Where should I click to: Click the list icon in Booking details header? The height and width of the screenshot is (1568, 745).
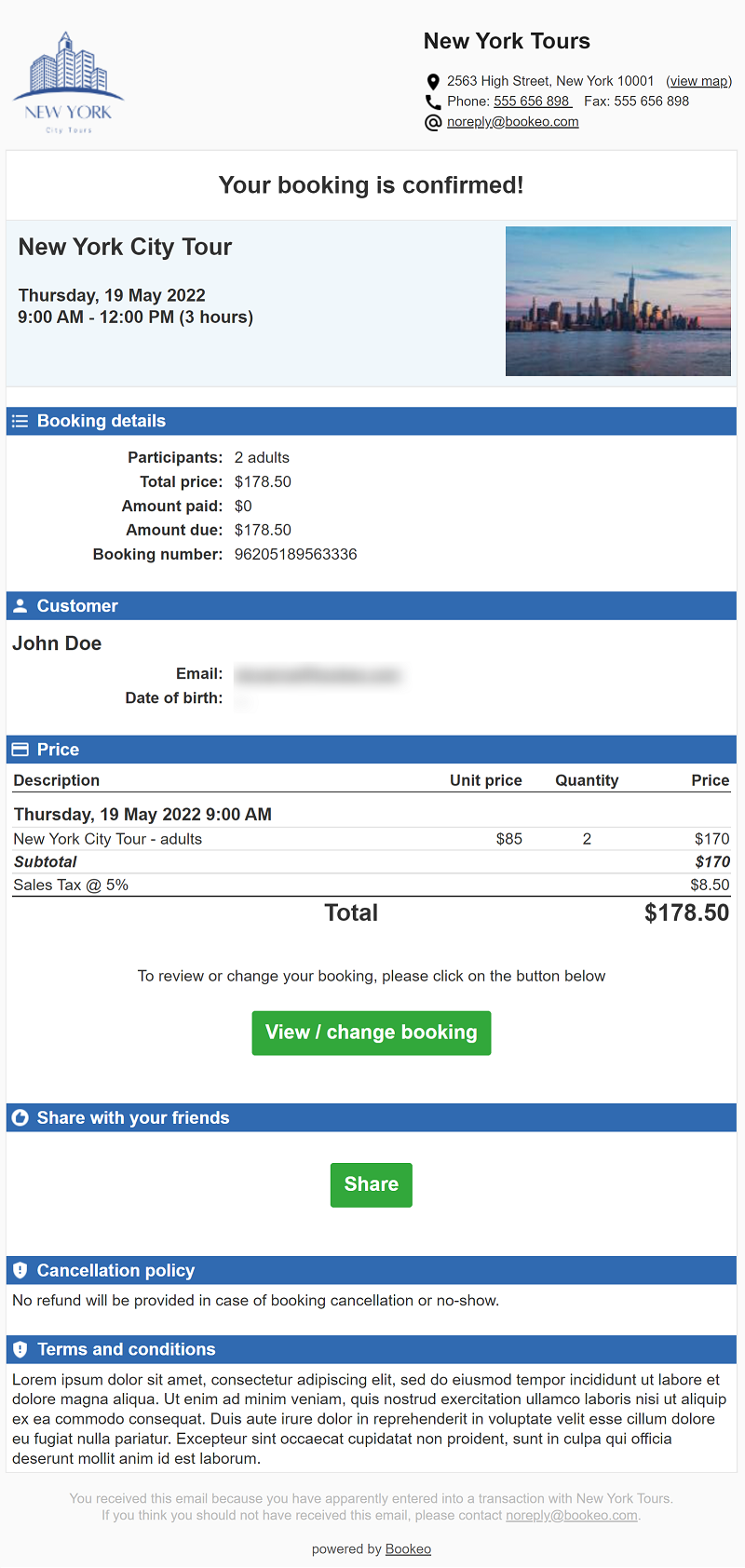(x=20, y=422)
